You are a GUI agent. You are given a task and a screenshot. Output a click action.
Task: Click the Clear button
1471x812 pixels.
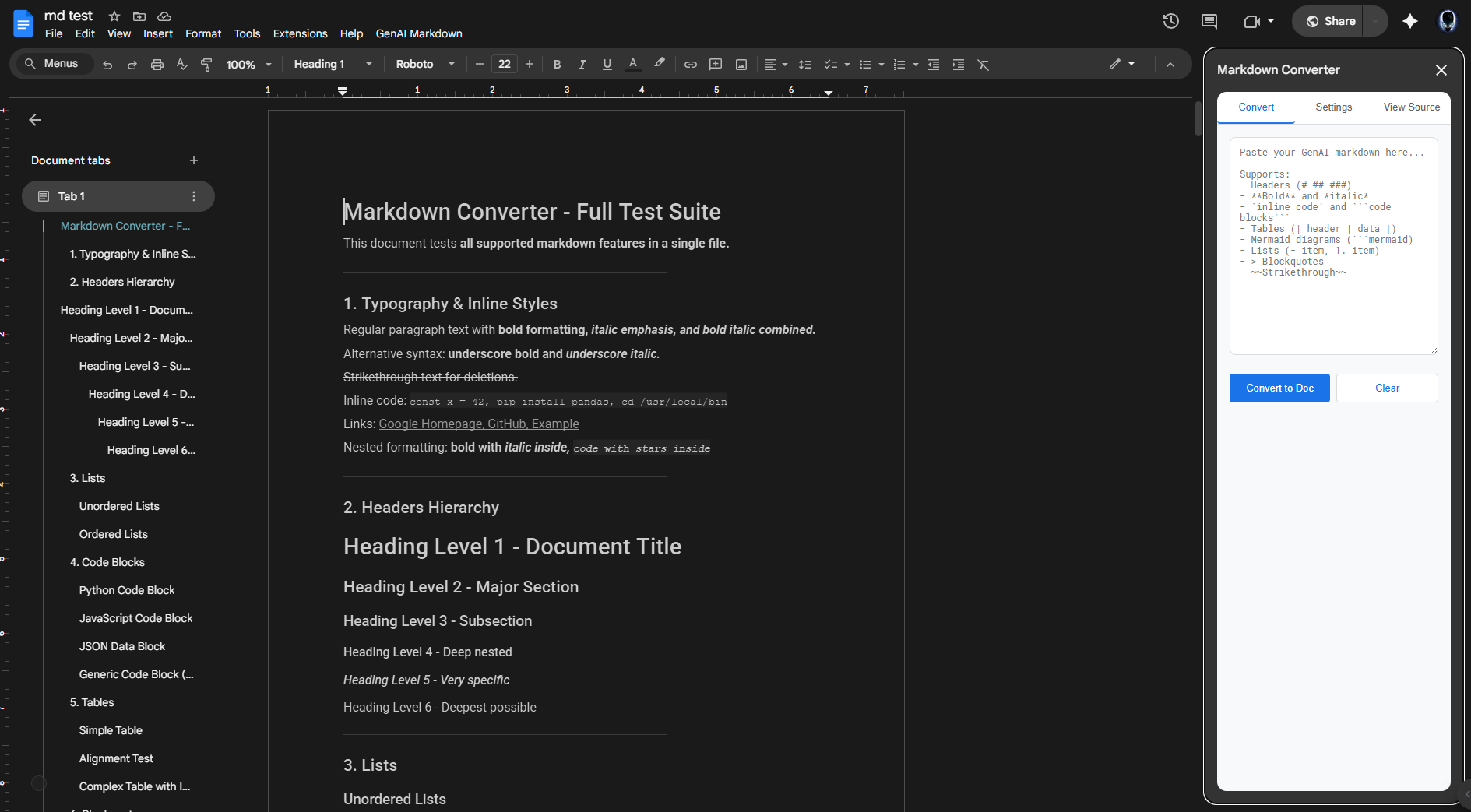tap(1386, 388)
